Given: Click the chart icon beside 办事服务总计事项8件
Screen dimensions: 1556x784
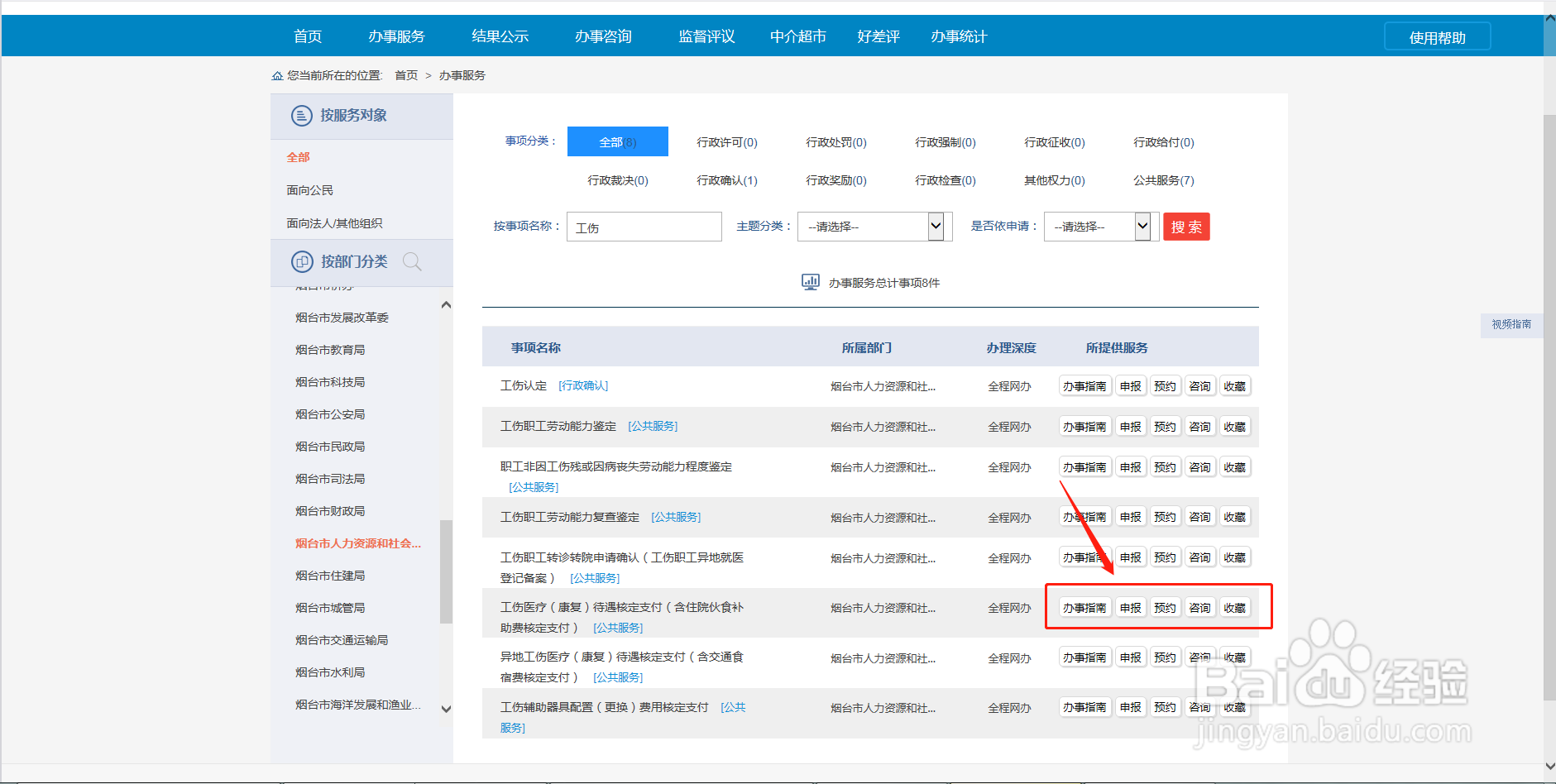Looking at the screenshot, I should pyautogui.click(x=809, y=281).
